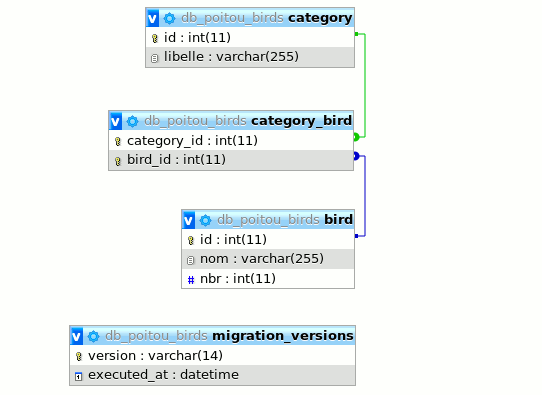542x395 pixels.
Task: Click the text-type icon beside nom
Action: [190, 260]
